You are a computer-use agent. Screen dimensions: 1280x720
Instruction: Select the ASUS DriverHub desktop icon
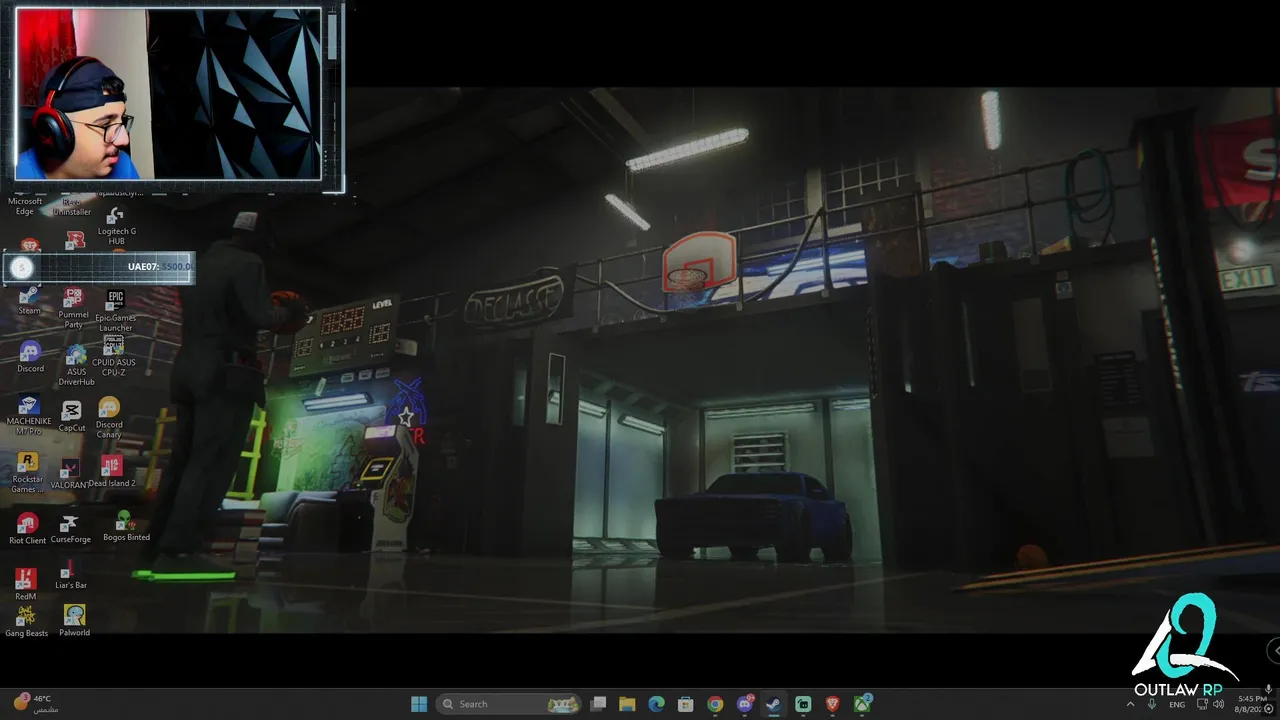76,366
